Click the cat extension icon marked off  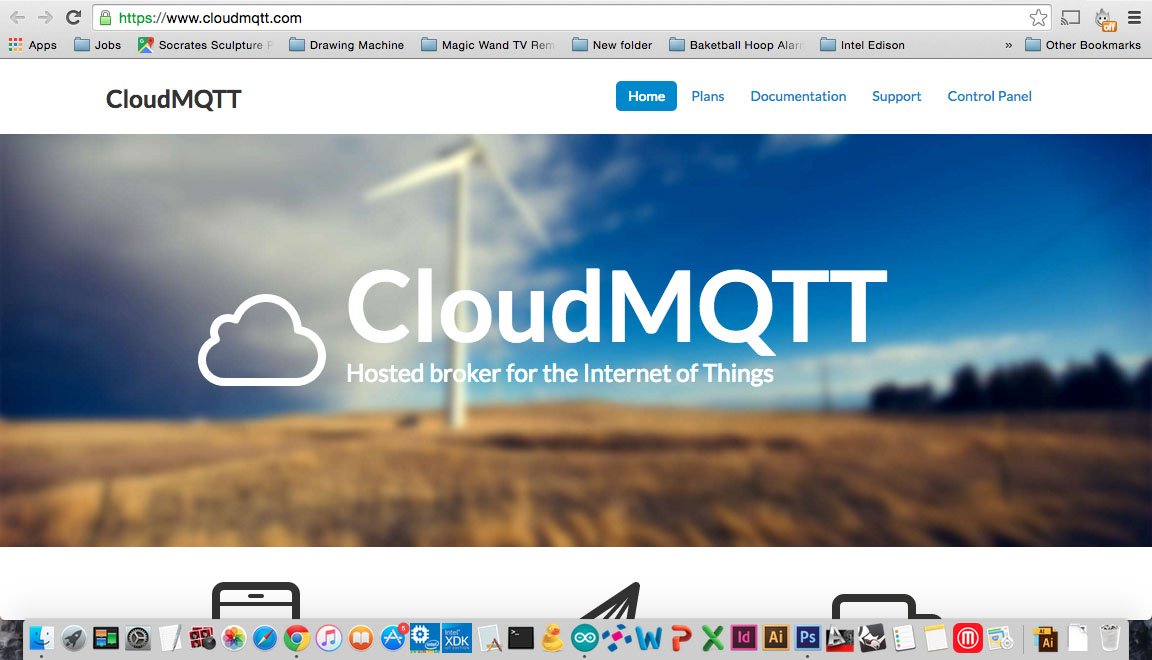tap(1105, 19)
